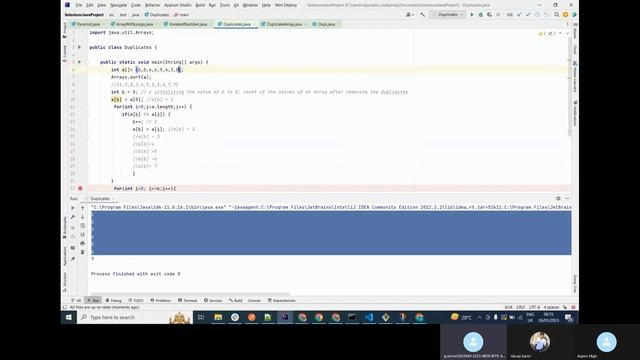
Task: Open the Refactor menu
Action: 153,5
